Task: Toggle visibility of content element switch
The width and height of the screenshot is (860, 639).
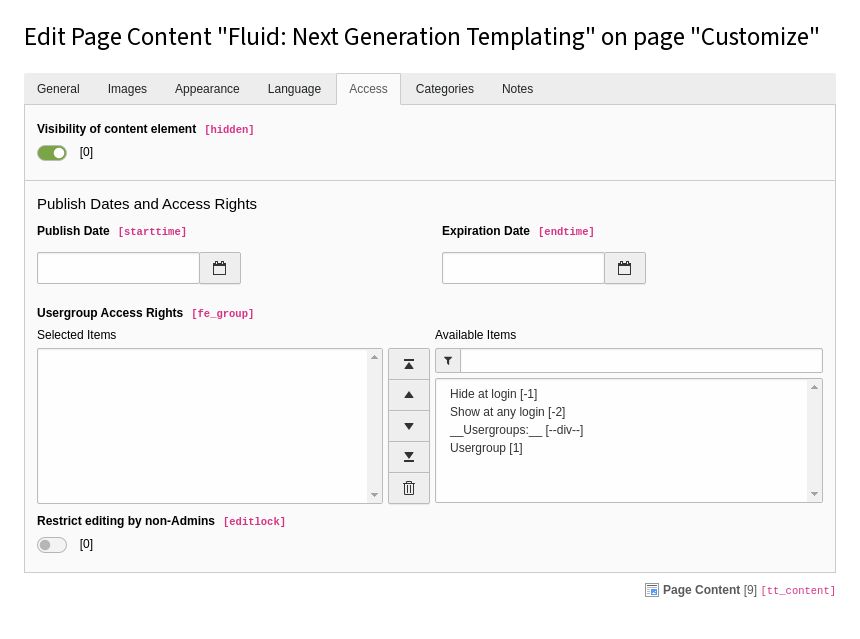Action: pos(52,153)
